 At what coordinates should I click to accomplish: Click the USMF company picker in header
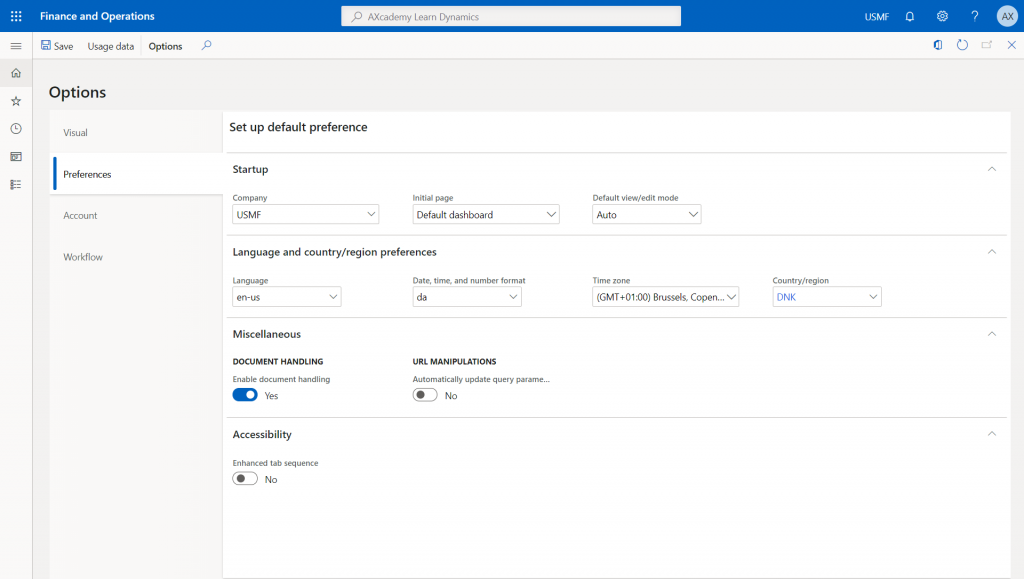click(x=876, y=16)
